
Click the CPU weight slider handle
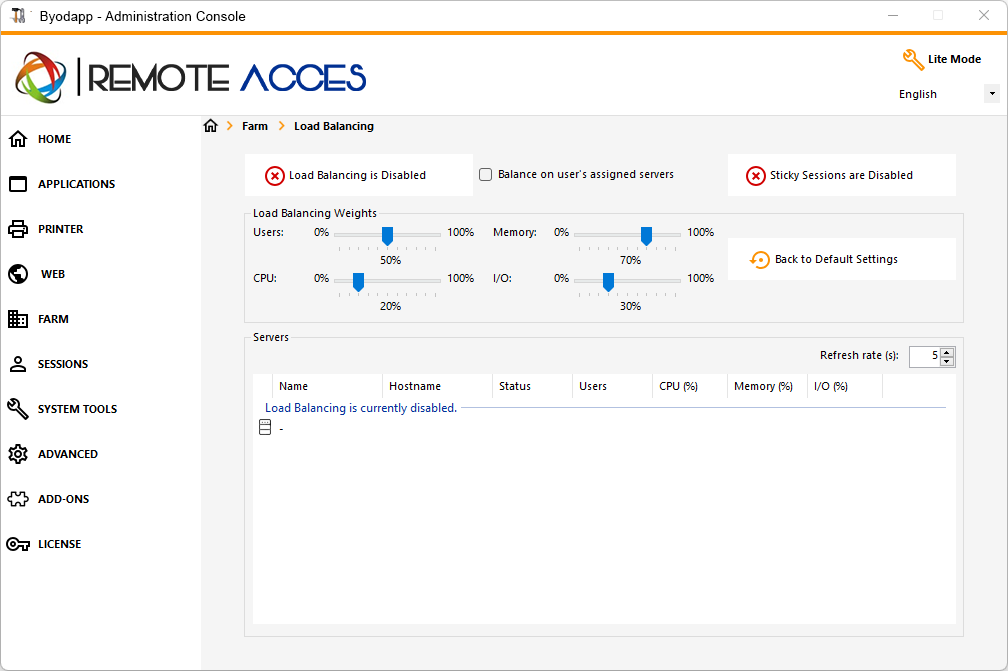point(358,282)
